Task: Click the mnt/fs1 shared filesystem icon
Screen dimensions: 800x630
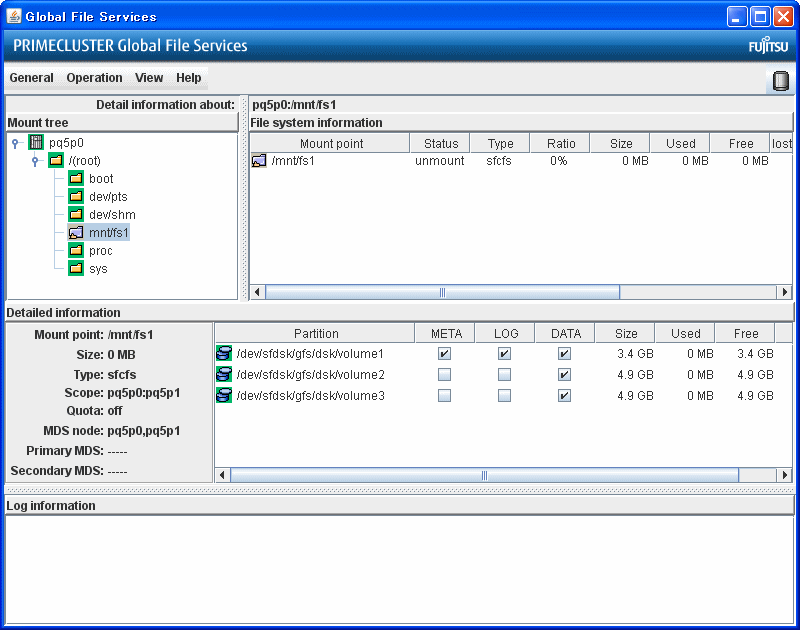Action: (76, 233)
